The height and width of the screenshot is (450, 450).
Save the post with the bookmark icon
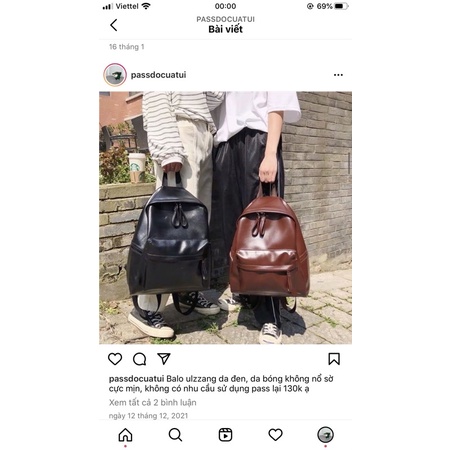coord(334,359)
